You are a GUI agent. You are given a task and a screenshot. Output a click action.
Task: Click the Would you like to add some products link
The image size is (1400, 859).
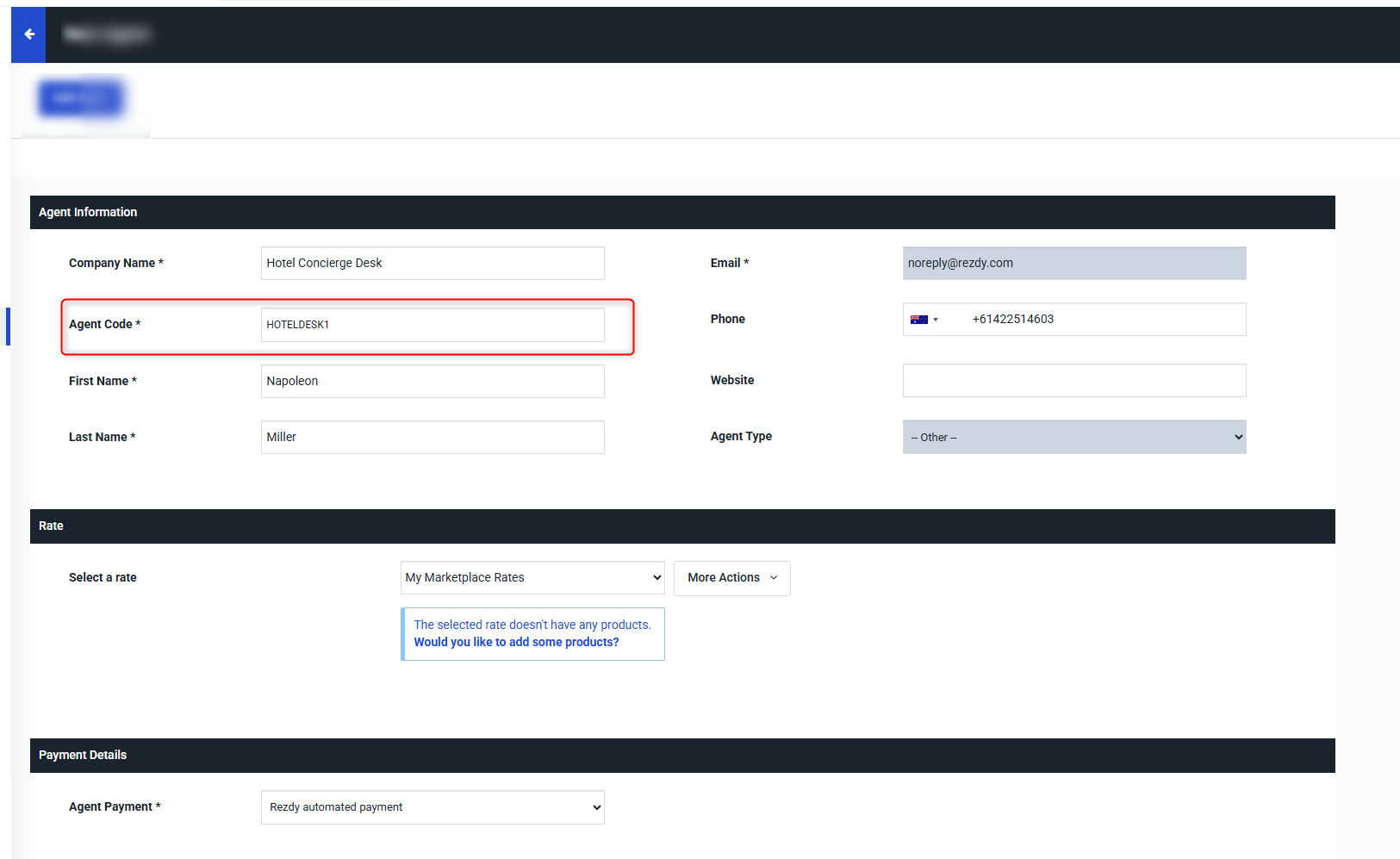(515, 642)
